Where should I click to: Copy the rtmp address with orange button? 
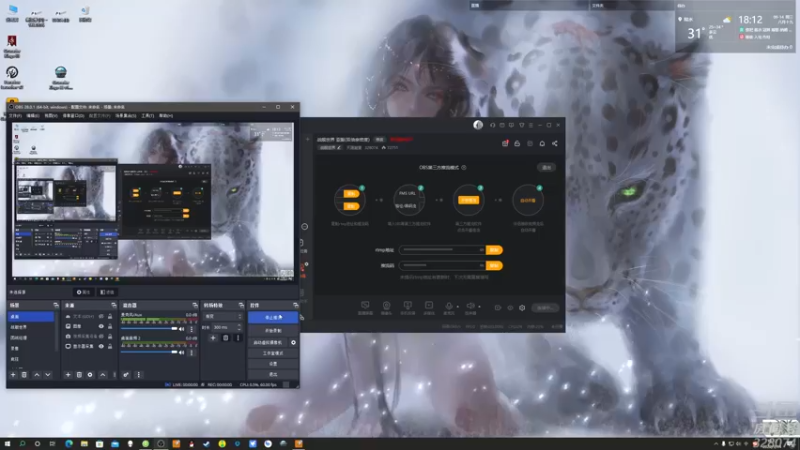[x=494, y=250]
